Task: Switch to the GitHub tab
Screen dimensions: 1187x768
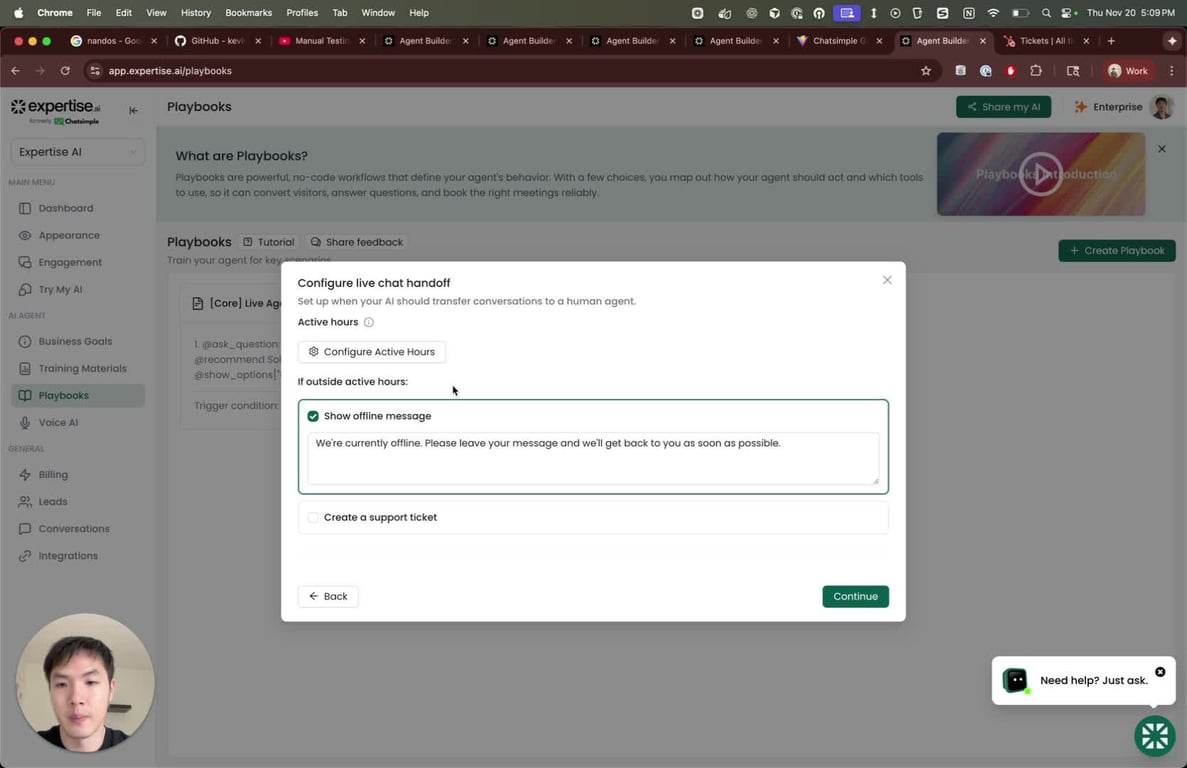Action: (216, 41)
